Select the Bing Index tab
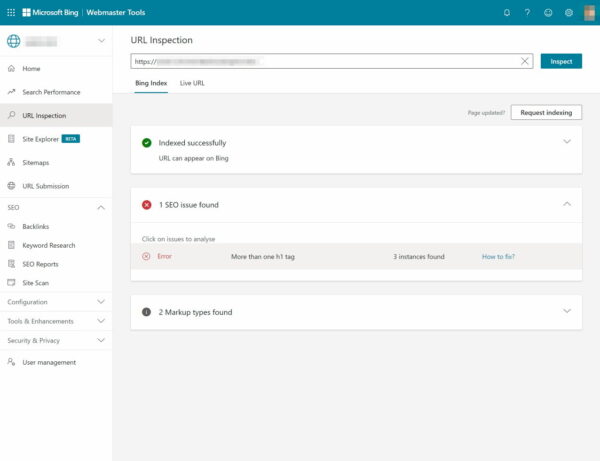This screenshot has width=600, height=461. [x=151, y=83]
